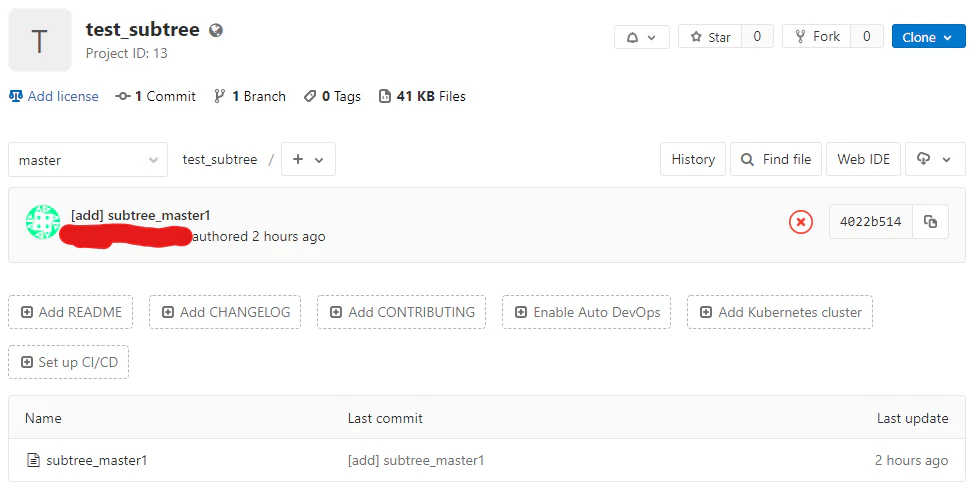The image size is (980, 494).
Task: Open the 0 Tags link
Action: click(332, 96)
